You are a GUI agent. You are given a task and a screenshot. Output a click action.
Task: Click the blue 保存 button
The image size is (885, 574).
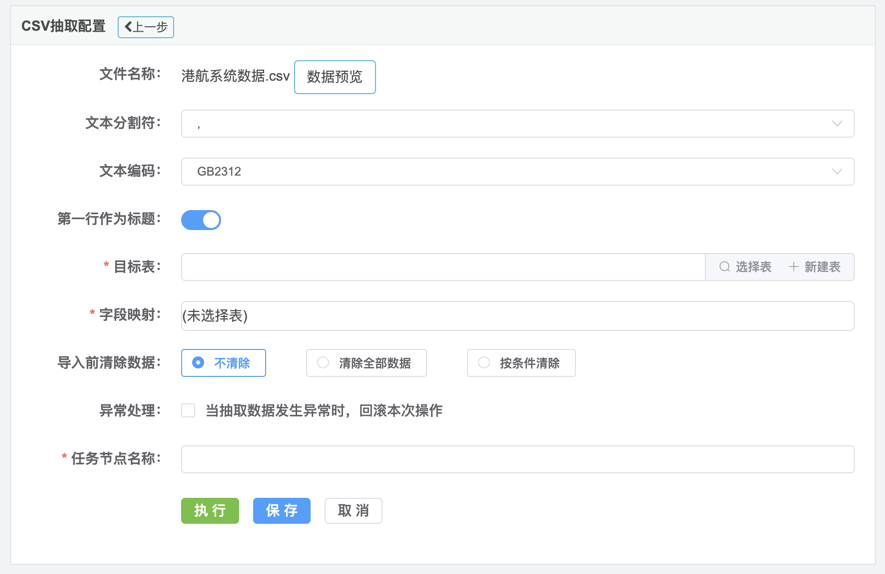tap(282, 511)
